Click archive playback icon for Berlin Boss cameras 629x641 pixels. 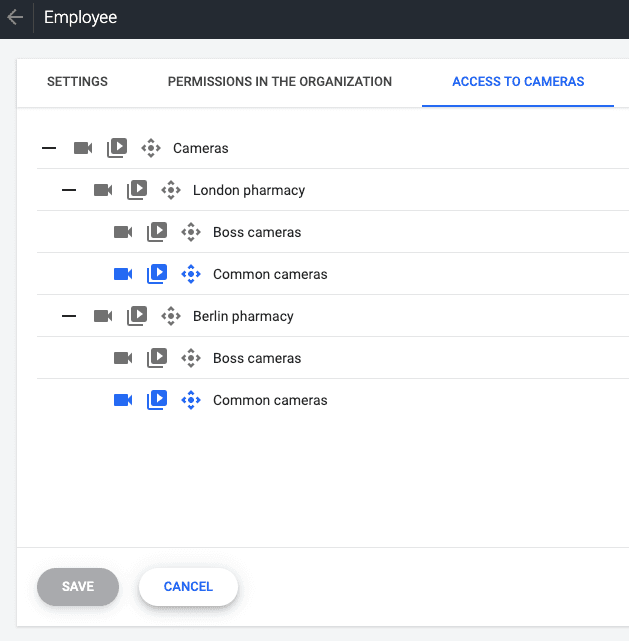157,358
